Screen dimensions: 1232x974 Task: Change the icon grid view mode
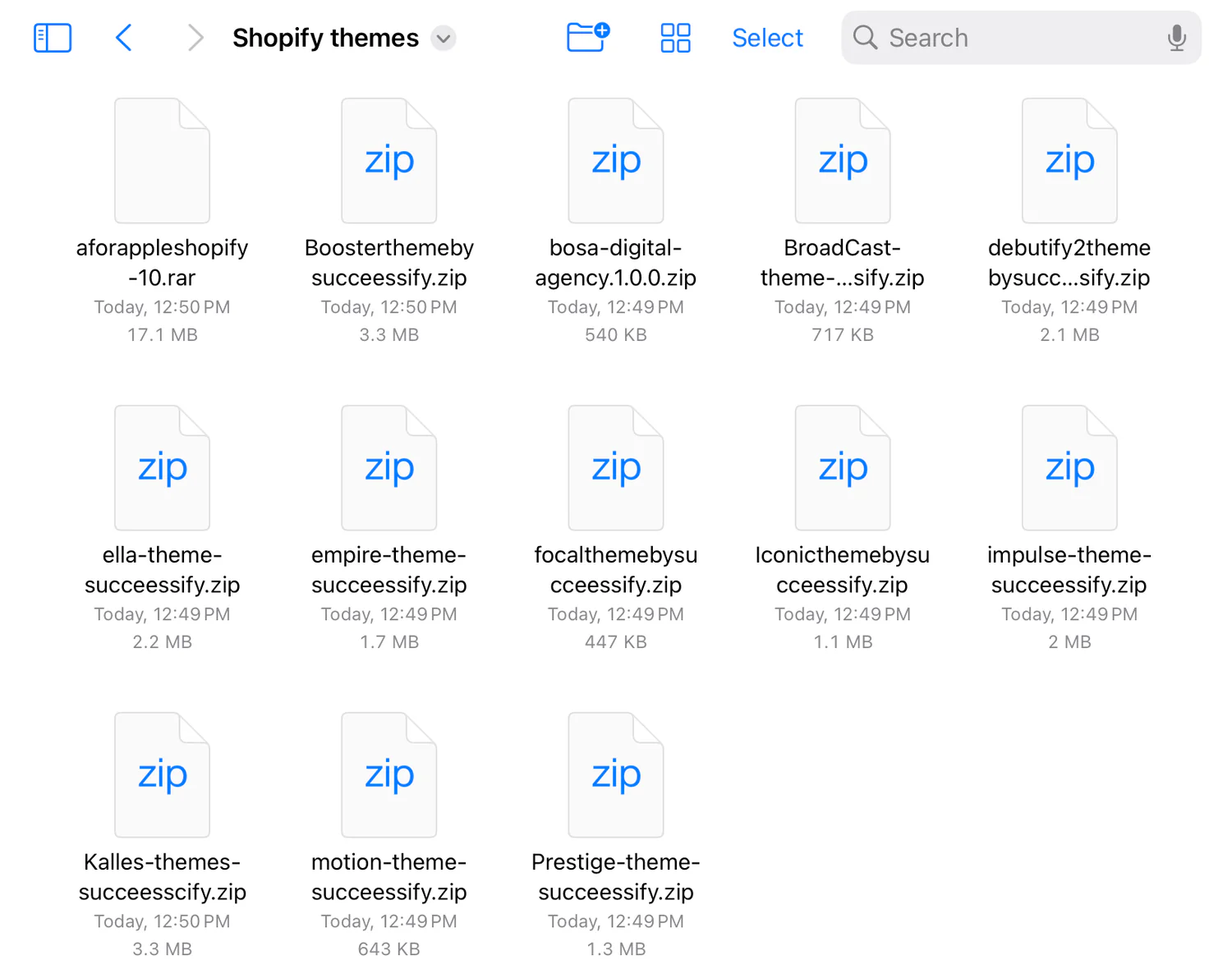click(675, 38)
